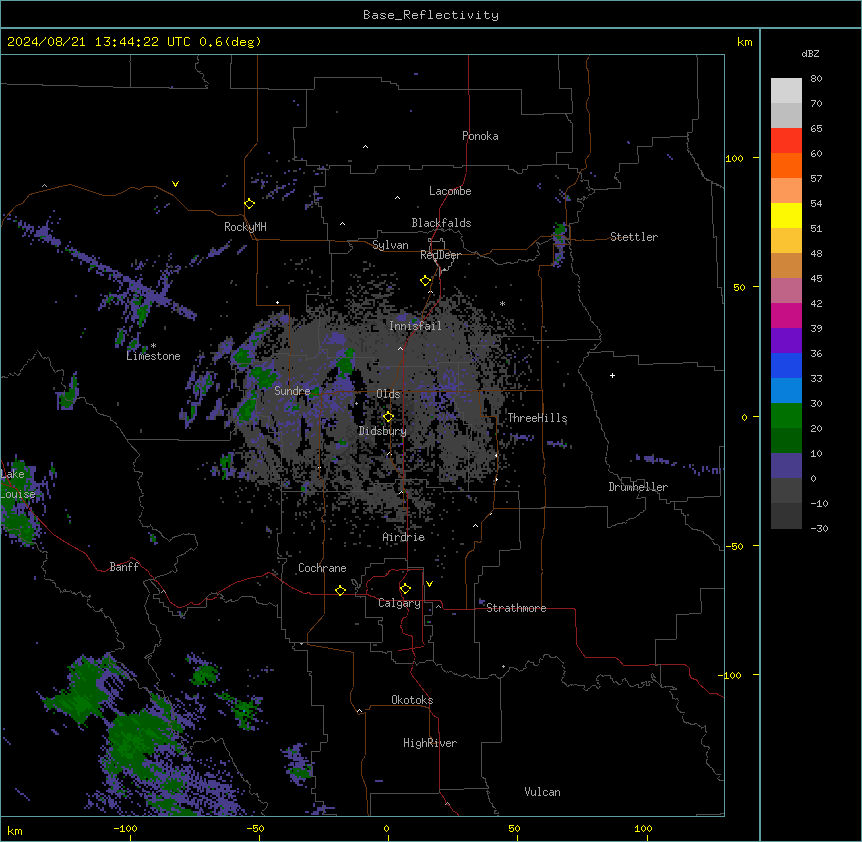Viewport: 862px width, 842px height.
Task: Click the 2024/08/21 13:44:22 UTC timestamp
Action: [98, 42]
